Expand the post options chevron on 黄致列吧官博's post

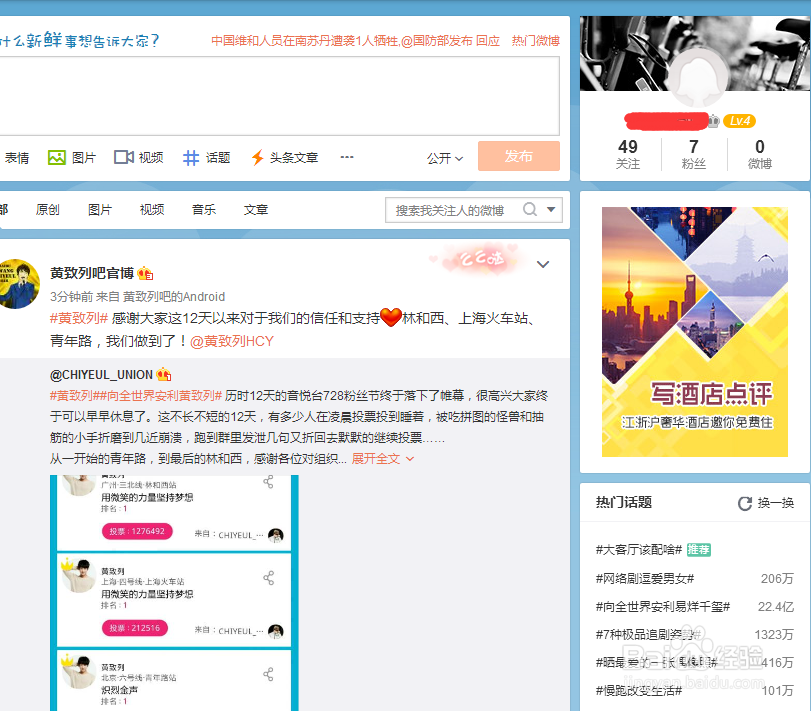[542, 264]
